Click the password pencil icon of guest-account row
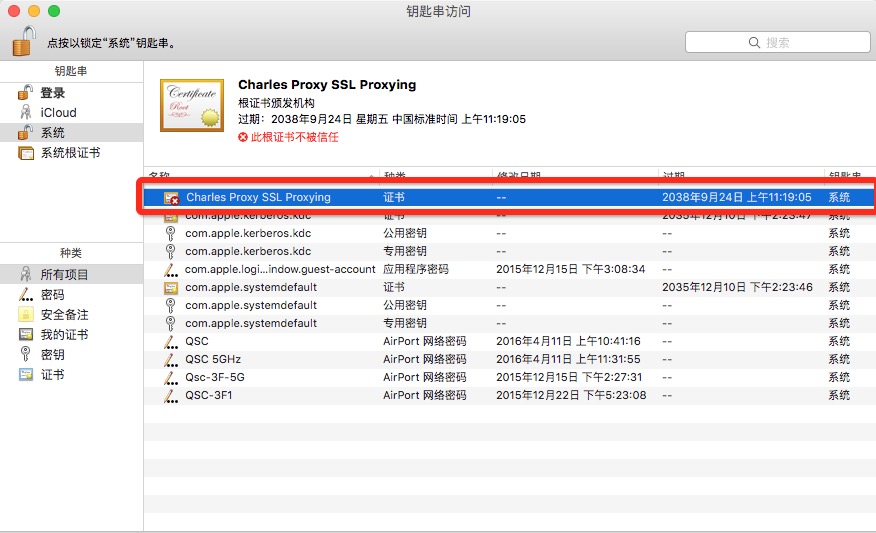Image resolution: width=876 pixels, height=533 pixels. pos(170,270)
